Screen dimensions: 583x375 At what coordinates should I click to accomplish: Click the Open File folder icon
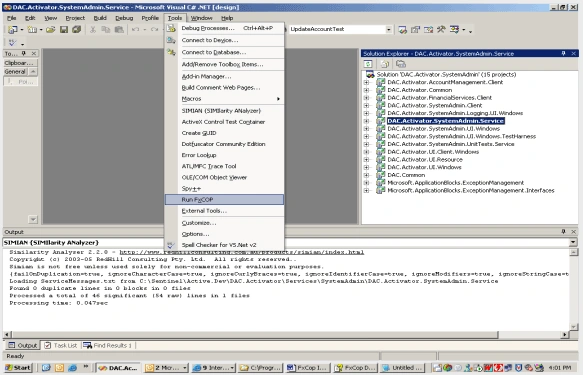(x=51, y=29)
